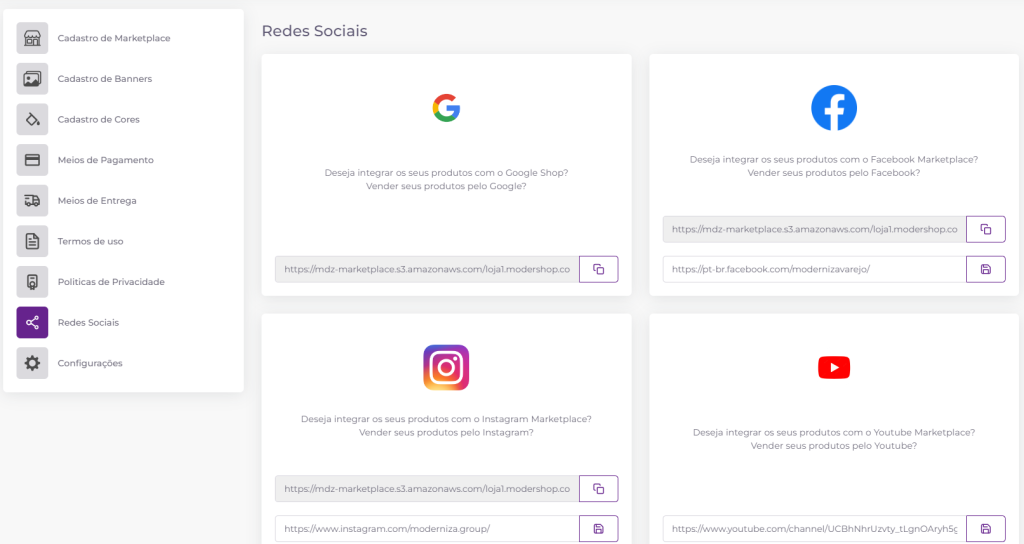Click the Politicas de Privacidade badge icon

tap(32, 282)
